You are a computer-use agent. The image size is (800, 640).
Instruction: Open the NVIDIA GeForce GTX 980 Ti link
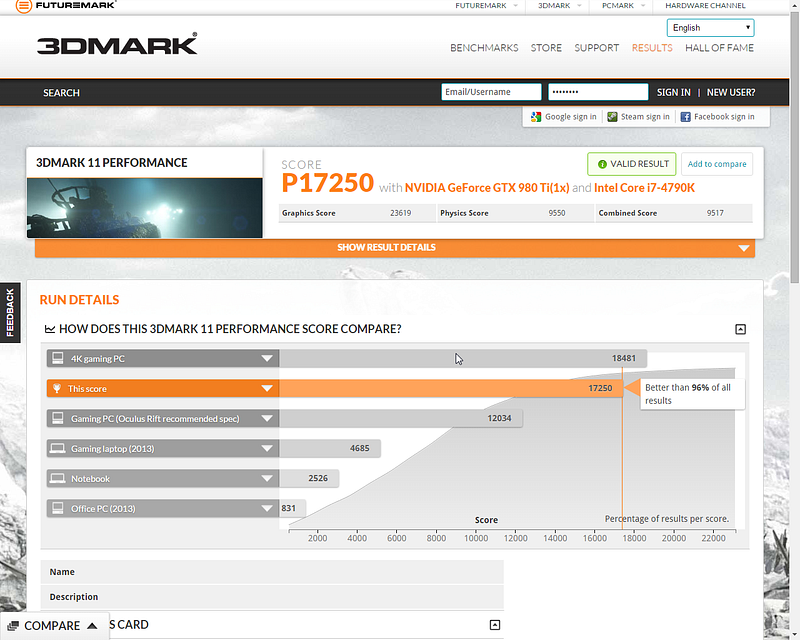487,188
